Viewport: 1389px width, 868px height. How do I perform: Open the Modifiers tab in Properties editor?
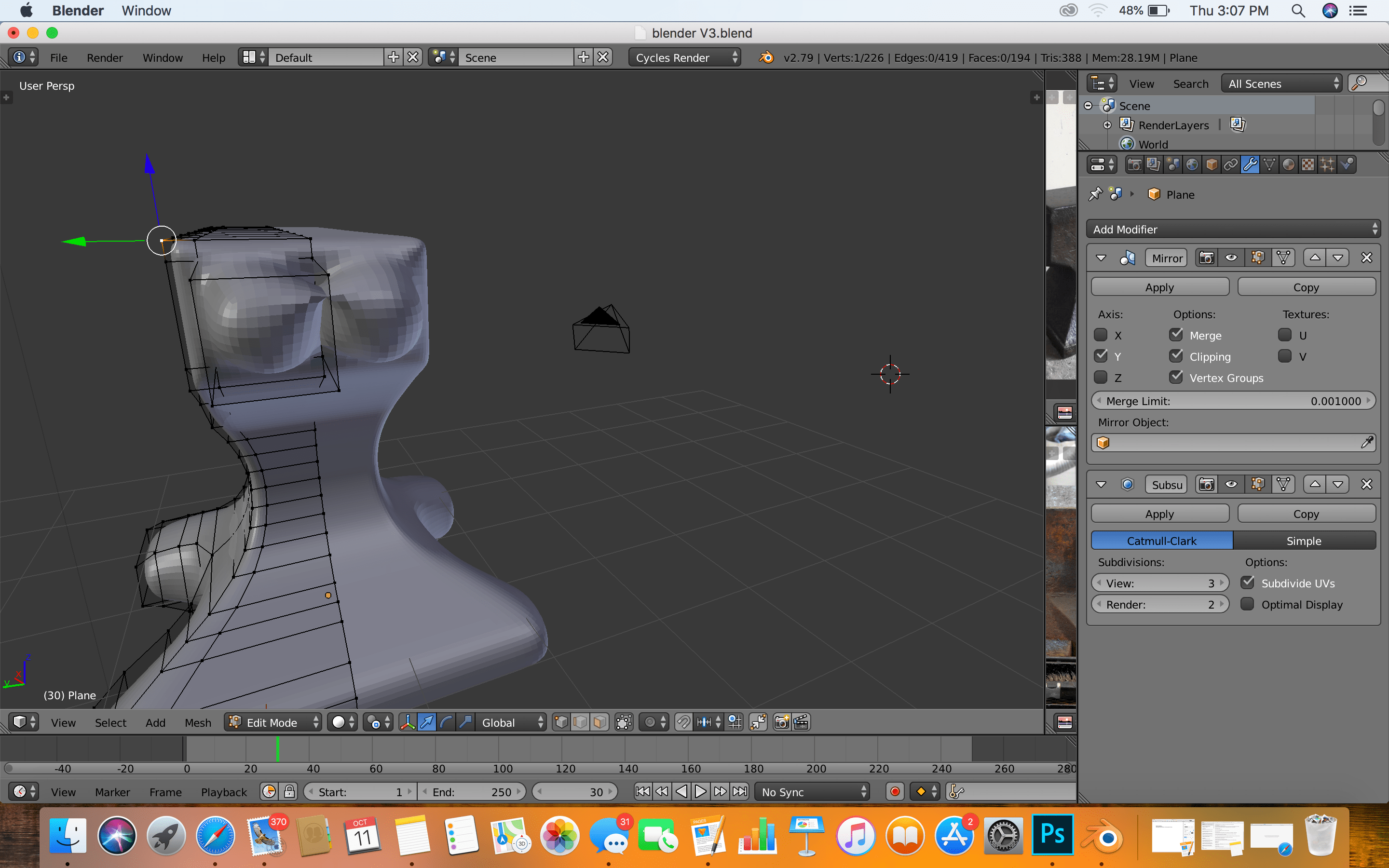[1250, 165]
